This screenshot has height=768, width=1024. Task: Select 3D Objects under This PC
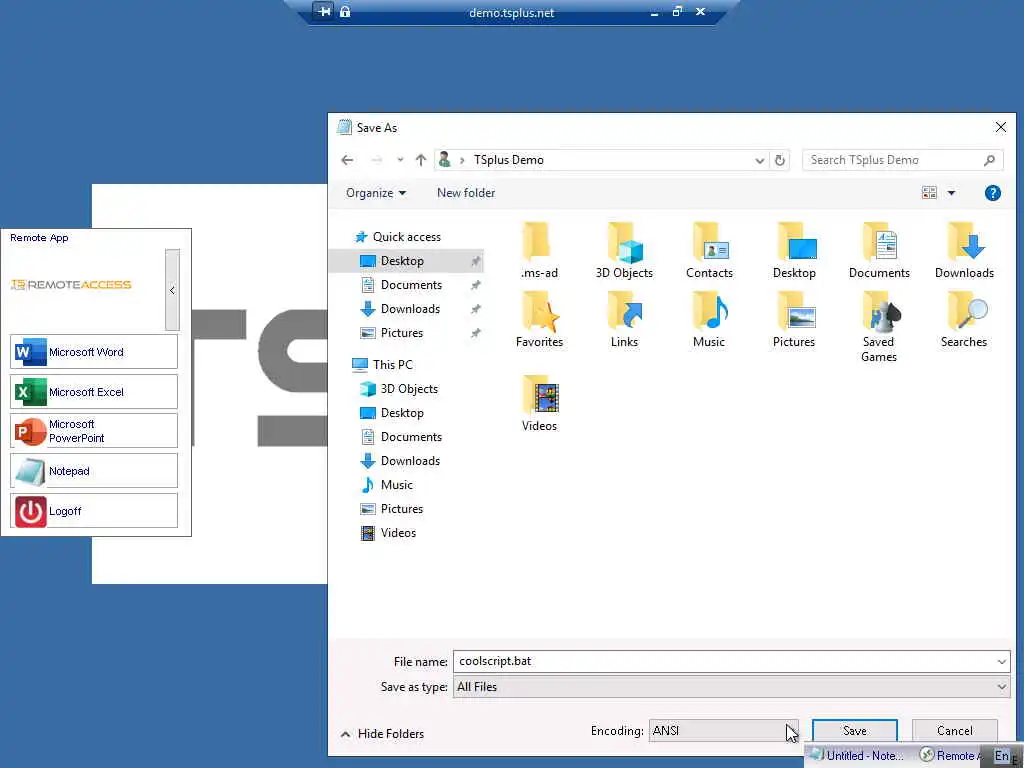(409, 389)
